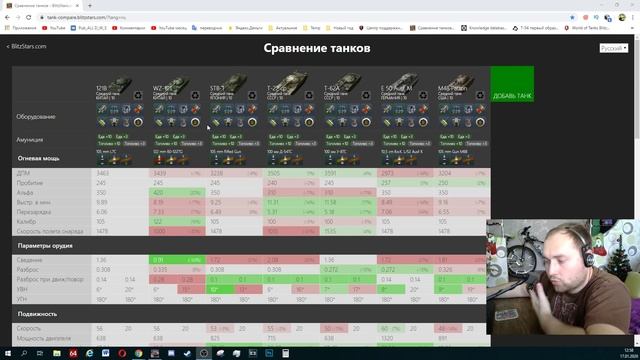
Task: Select the green shell equipment icon under STB-1
Action: click(x=216, y=122)
